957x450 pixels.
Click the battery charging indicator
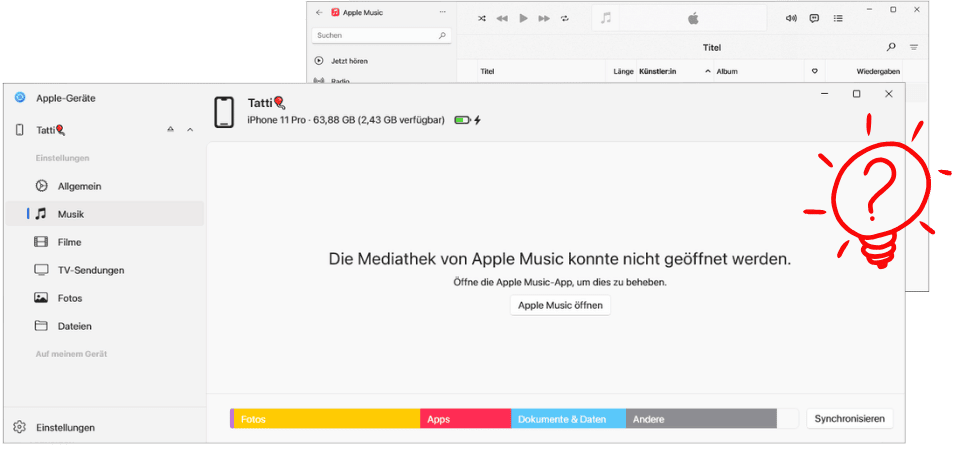pos(468,120)
